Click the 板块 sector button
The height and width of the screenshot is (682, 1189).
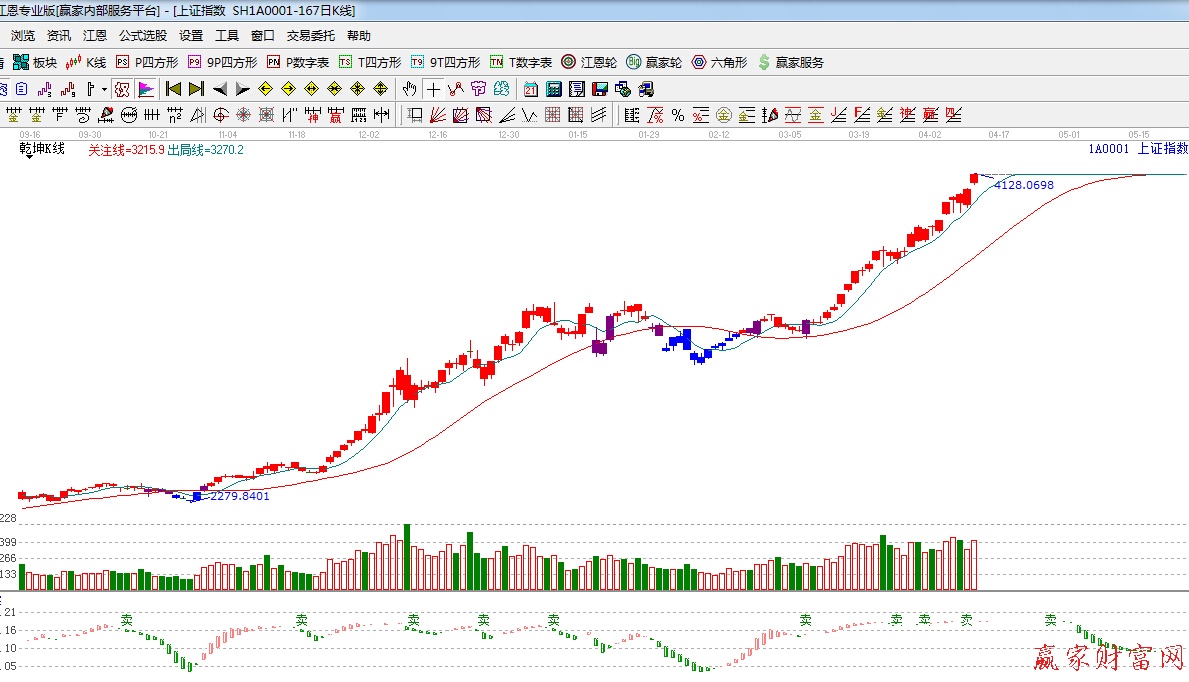point(35,62)
